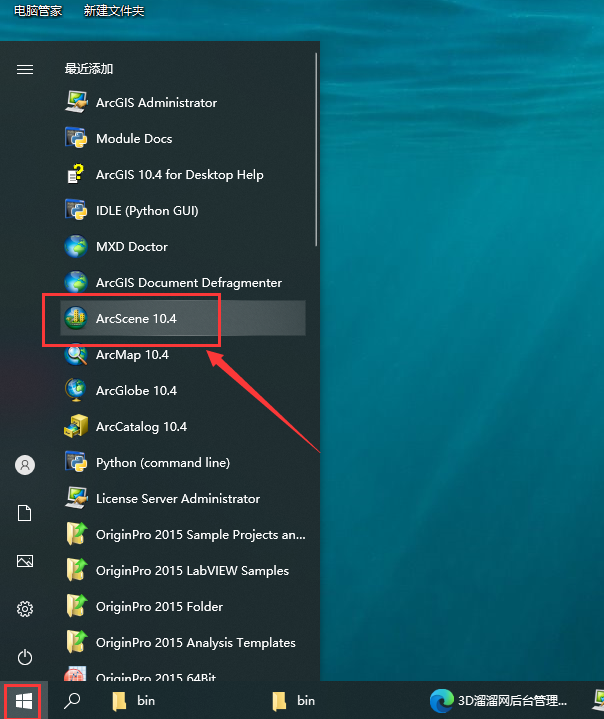Screen dimensions: 604x719
Task: Open the MXD Doctor globe icon
Action: tap(76, 246)
